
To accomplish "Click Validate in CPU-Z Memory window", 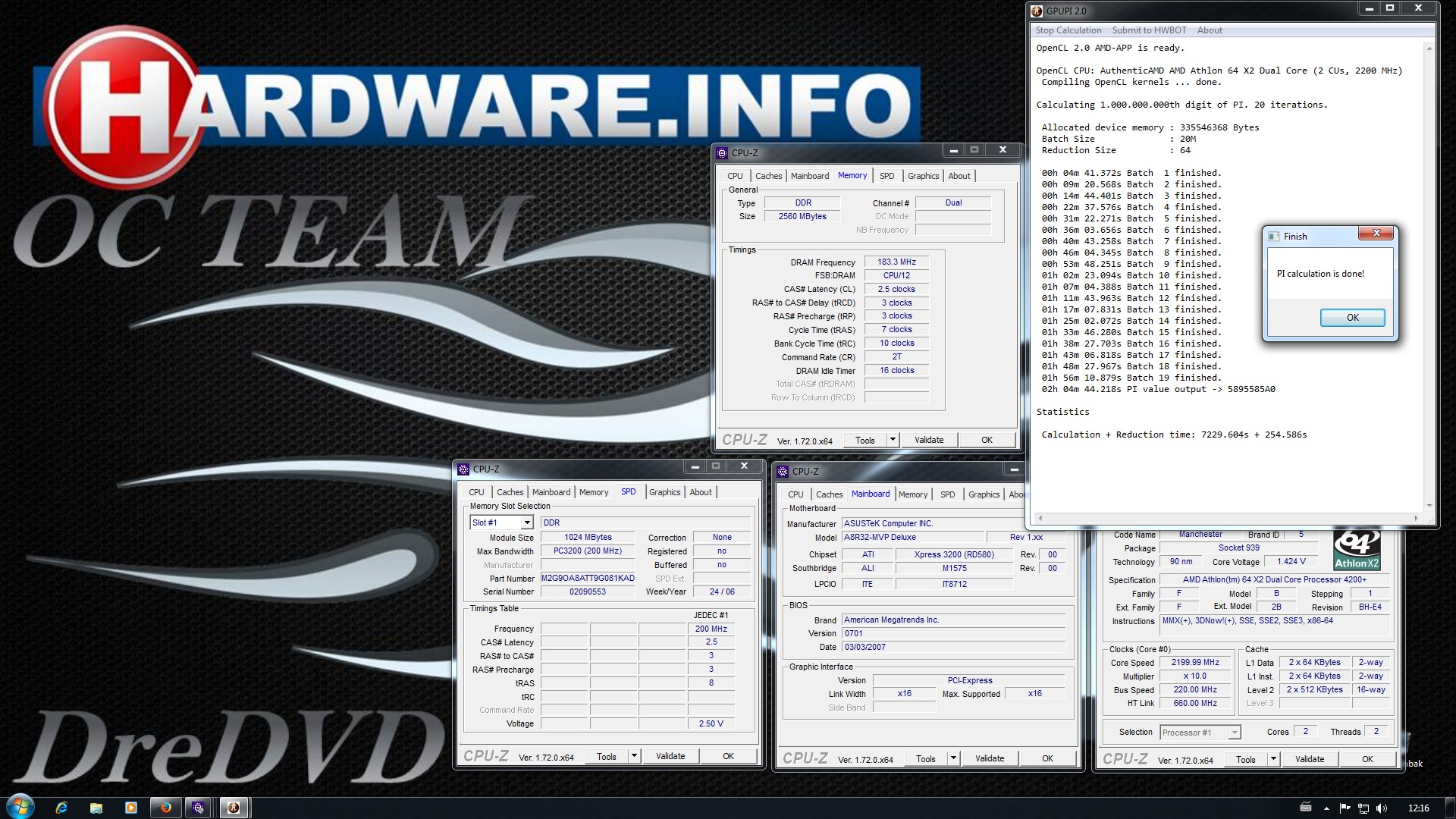I will click(x=929, y=440).
